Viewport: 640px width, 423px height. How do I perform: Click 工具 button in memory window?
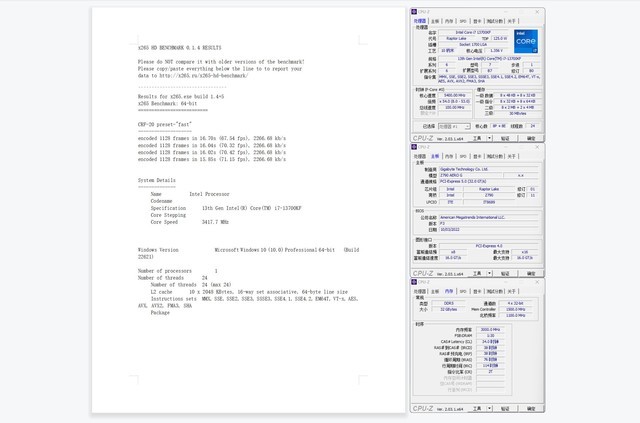coord(477,409)
